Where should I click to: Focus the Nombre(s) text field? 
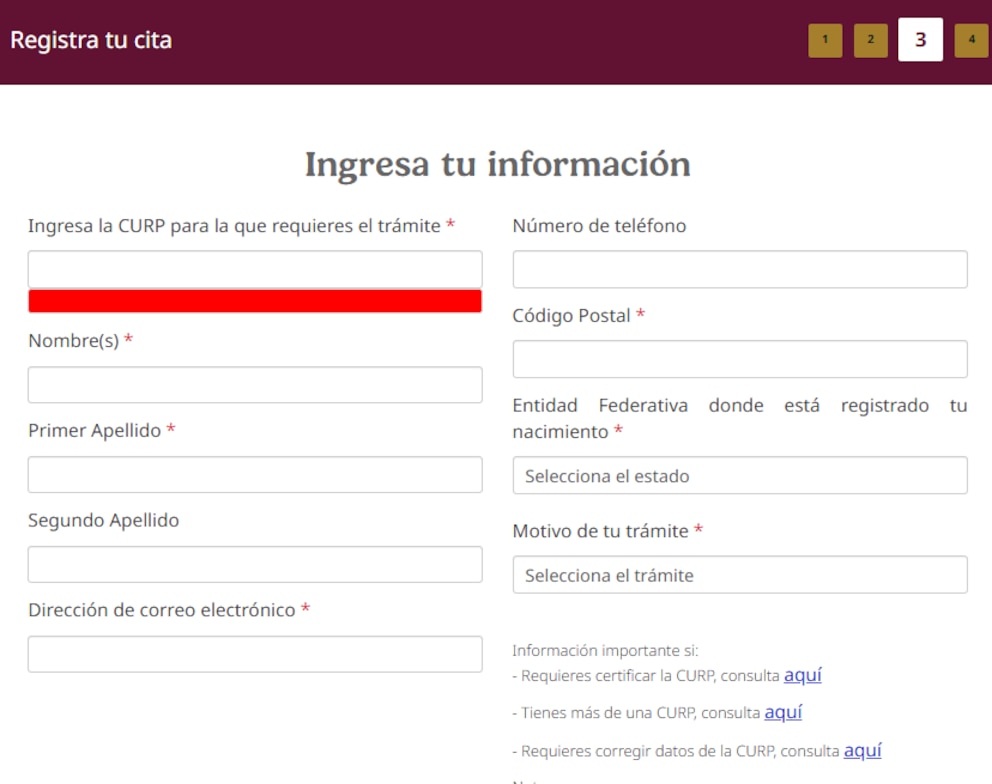(255, 385)
